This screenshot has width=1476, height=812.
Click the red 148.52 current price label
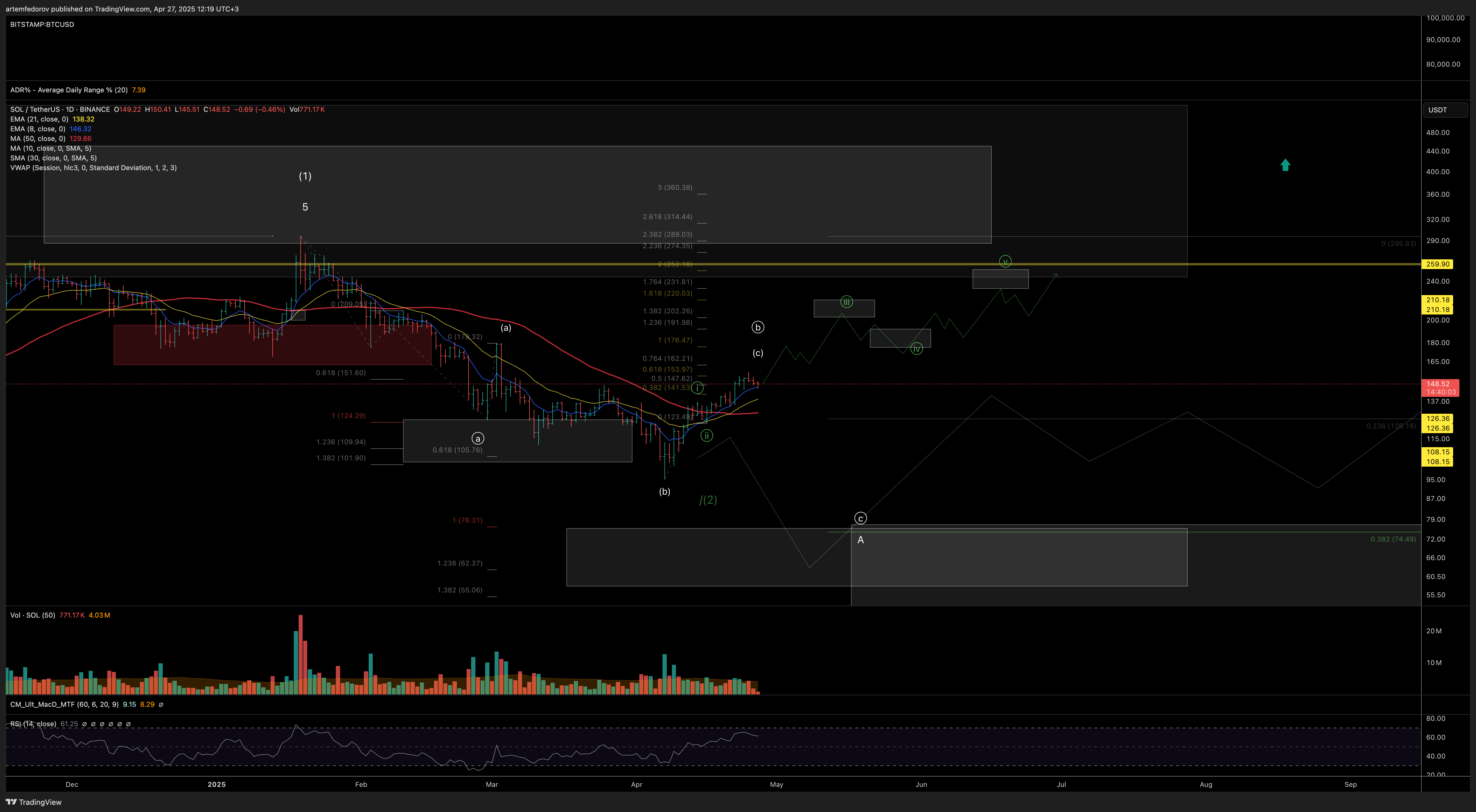[x=1441, y=388]
